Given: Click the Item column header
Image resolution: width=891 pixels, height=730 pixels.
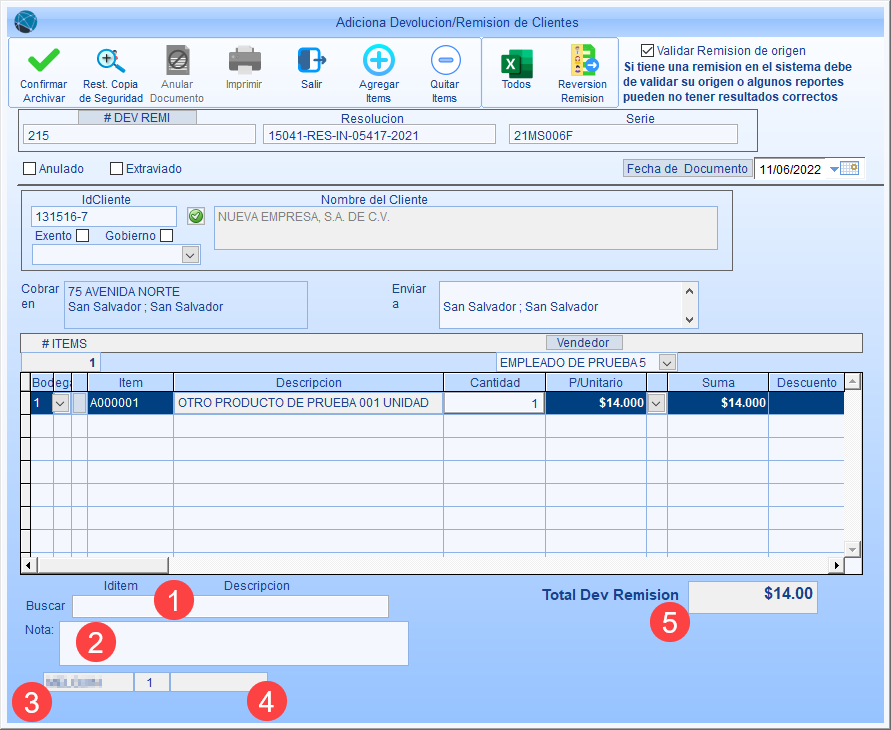Looking at the screenshot, I should 131,382.
